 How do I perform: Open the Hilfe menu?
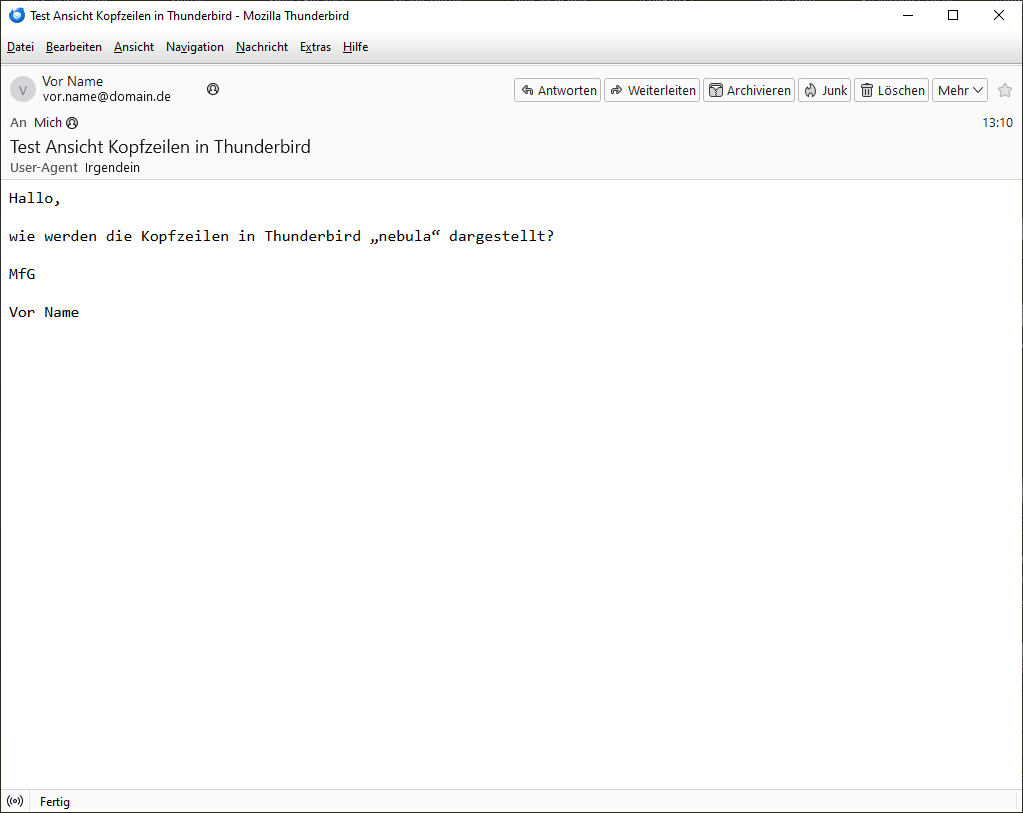356,47
